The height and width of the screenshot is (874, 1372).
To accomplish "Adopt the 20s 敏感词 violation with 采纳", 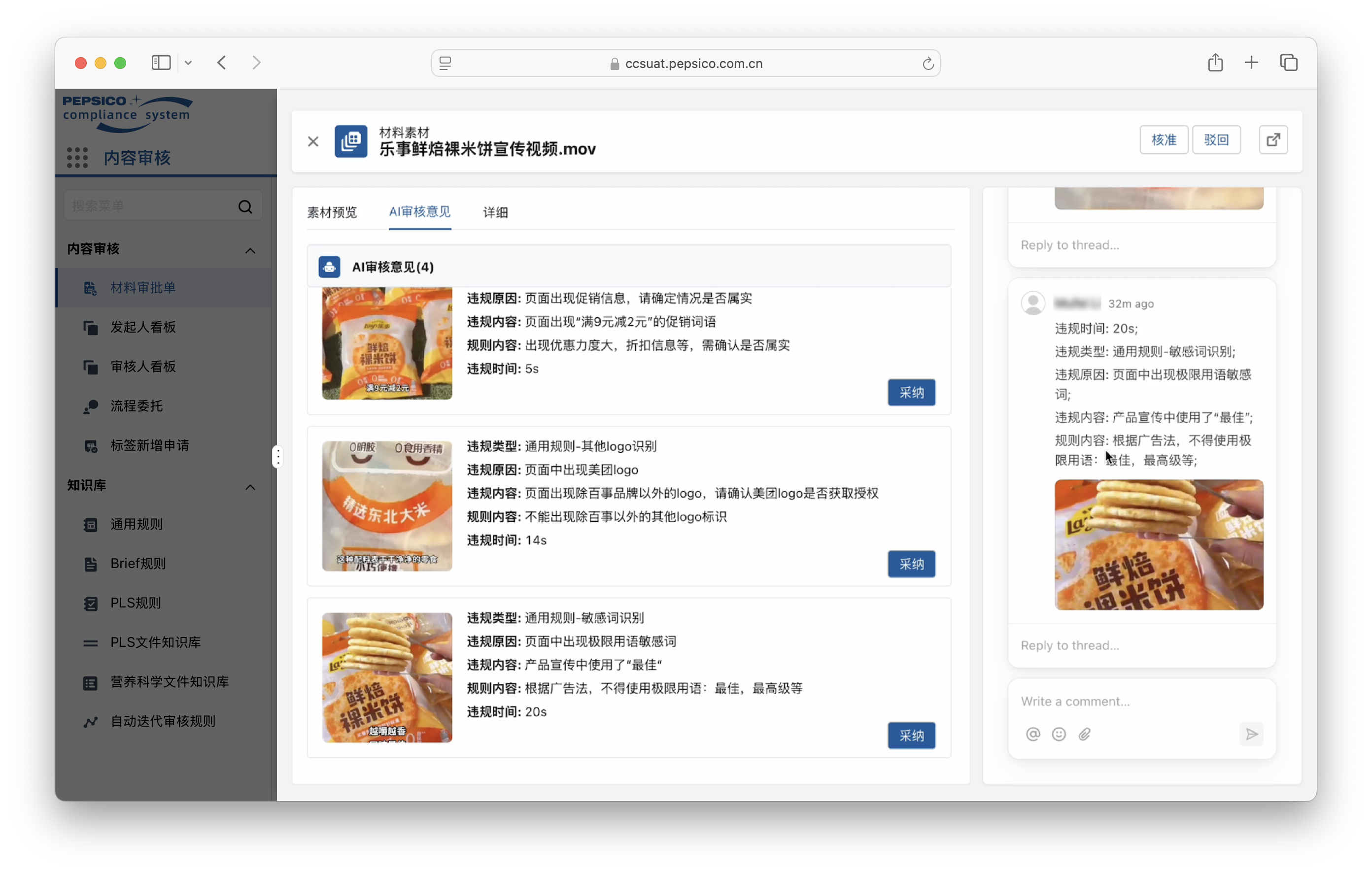I will pos(911,735).
